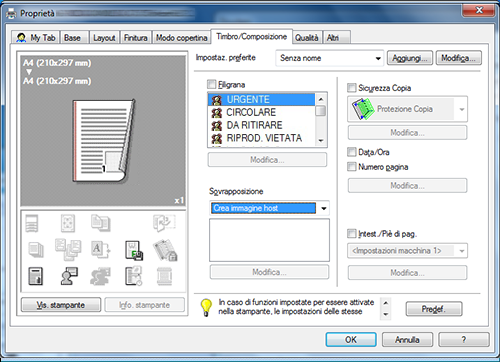
Task: Open the Qualità tab
Action: (307, 38)
